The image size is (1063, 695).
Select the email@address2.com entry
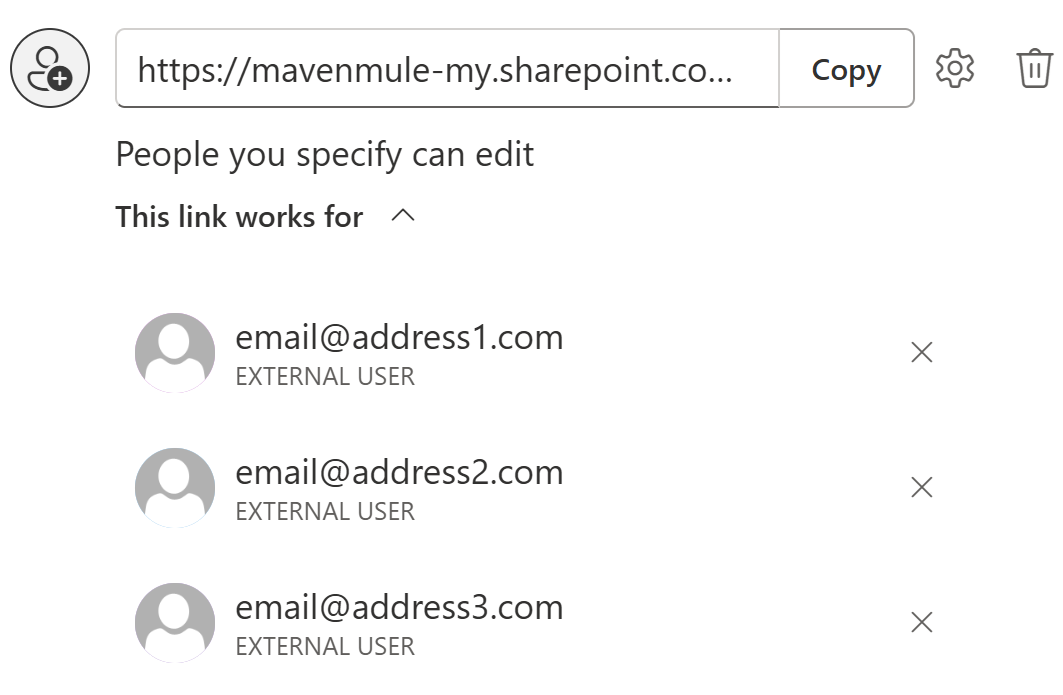(x=399, y=473)
